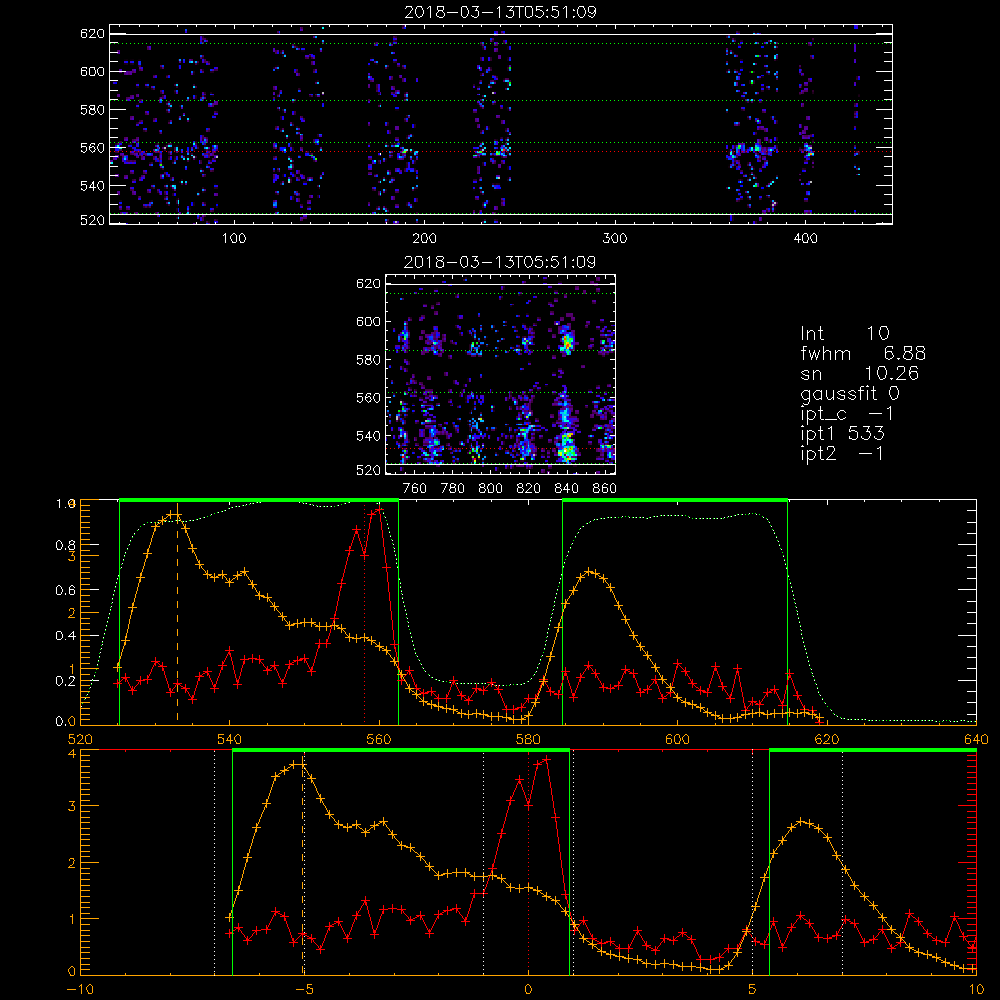Screen dimensions: 1000x1000
Task: Select the 'Int 10' parameter line
Action: pyautogui.click(x=844, y=333)
